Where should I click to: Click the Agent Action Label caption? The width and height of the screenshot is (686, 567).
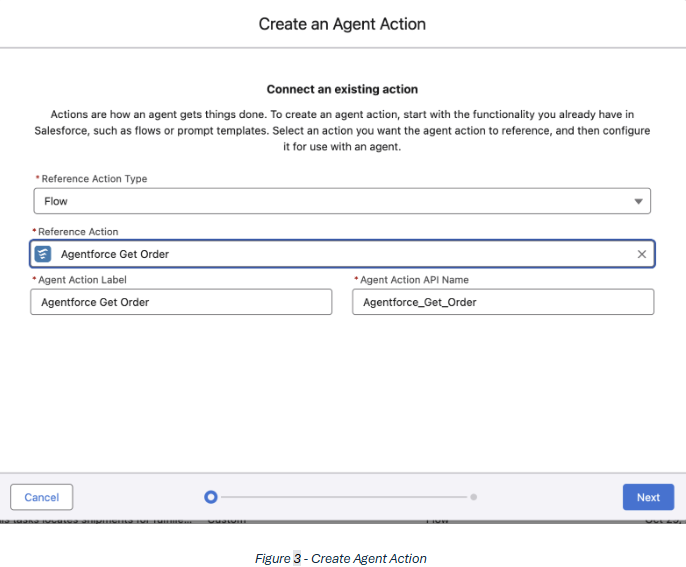point(82,280)
